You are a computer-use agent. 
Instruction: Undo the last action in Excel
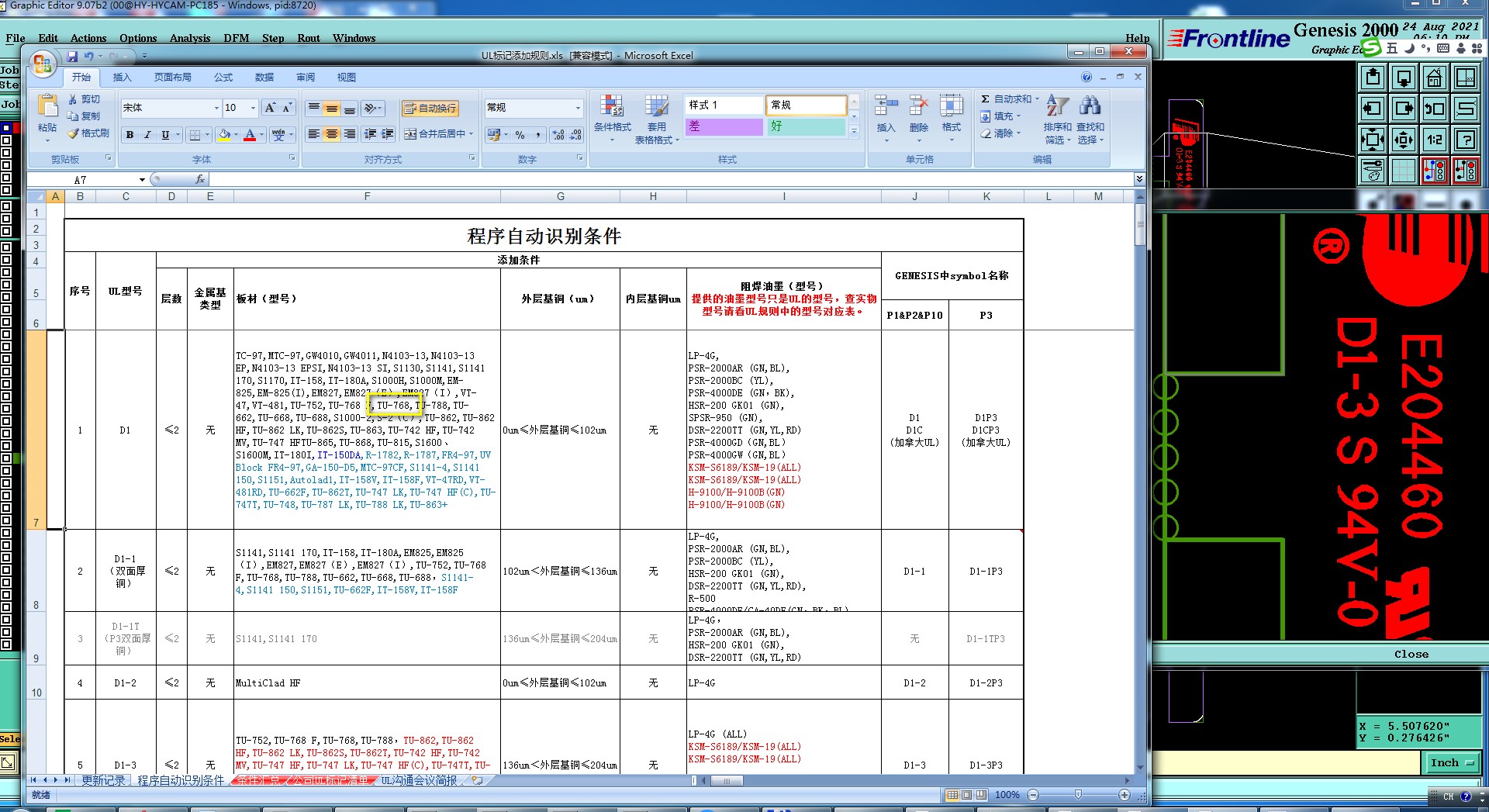[x=89, y=56]
